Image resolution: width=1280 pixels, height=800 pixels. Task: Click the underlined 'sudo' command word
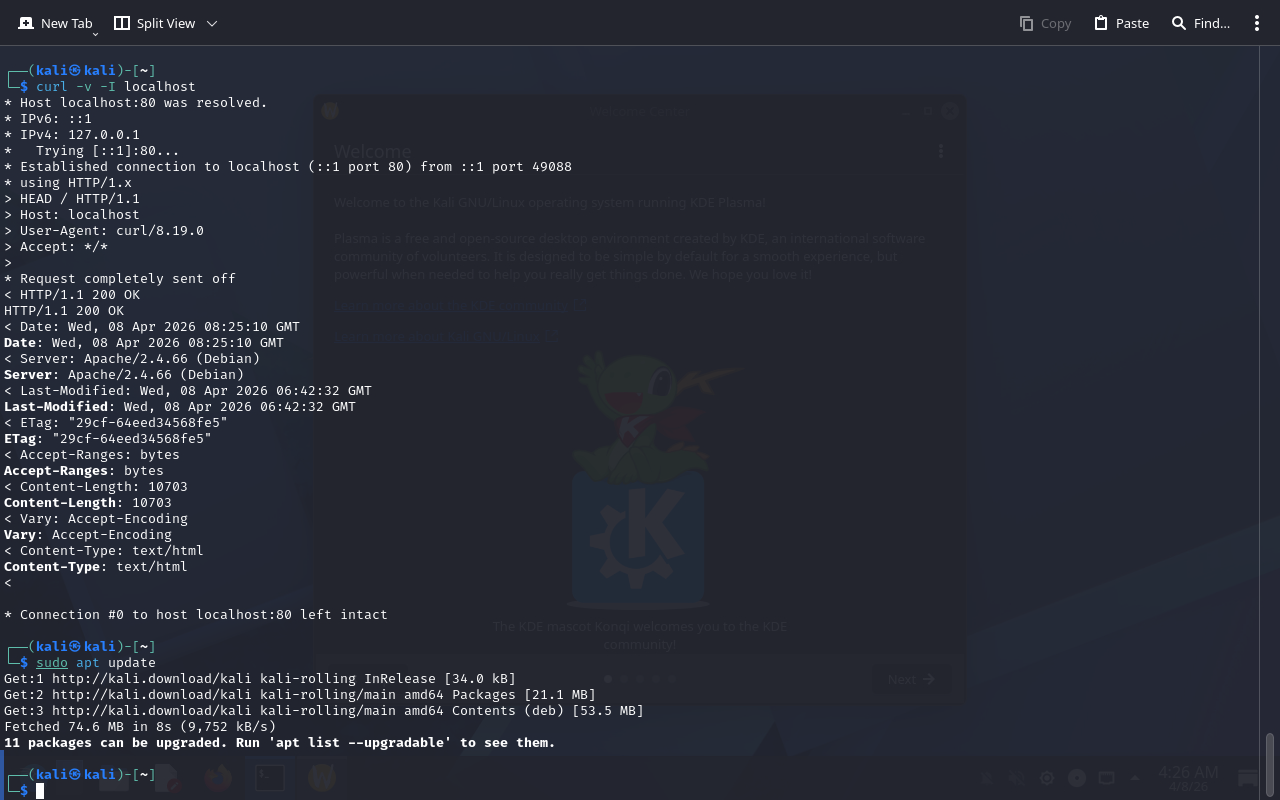(x=52, y=663)
